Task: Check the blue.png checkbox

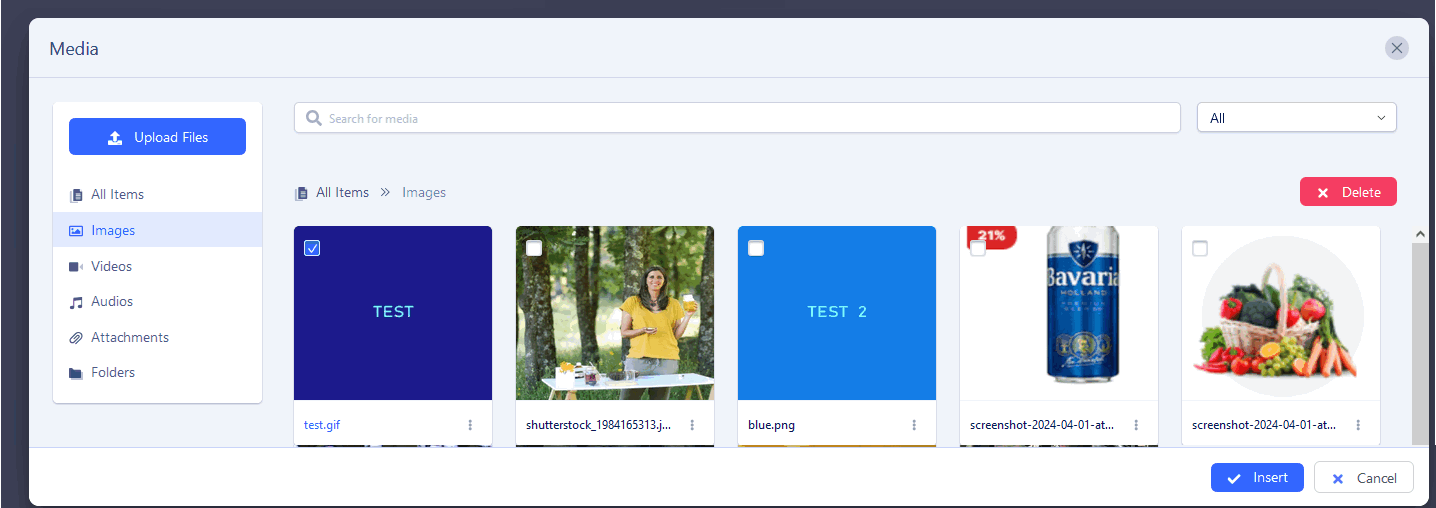Action: point(756,248)
